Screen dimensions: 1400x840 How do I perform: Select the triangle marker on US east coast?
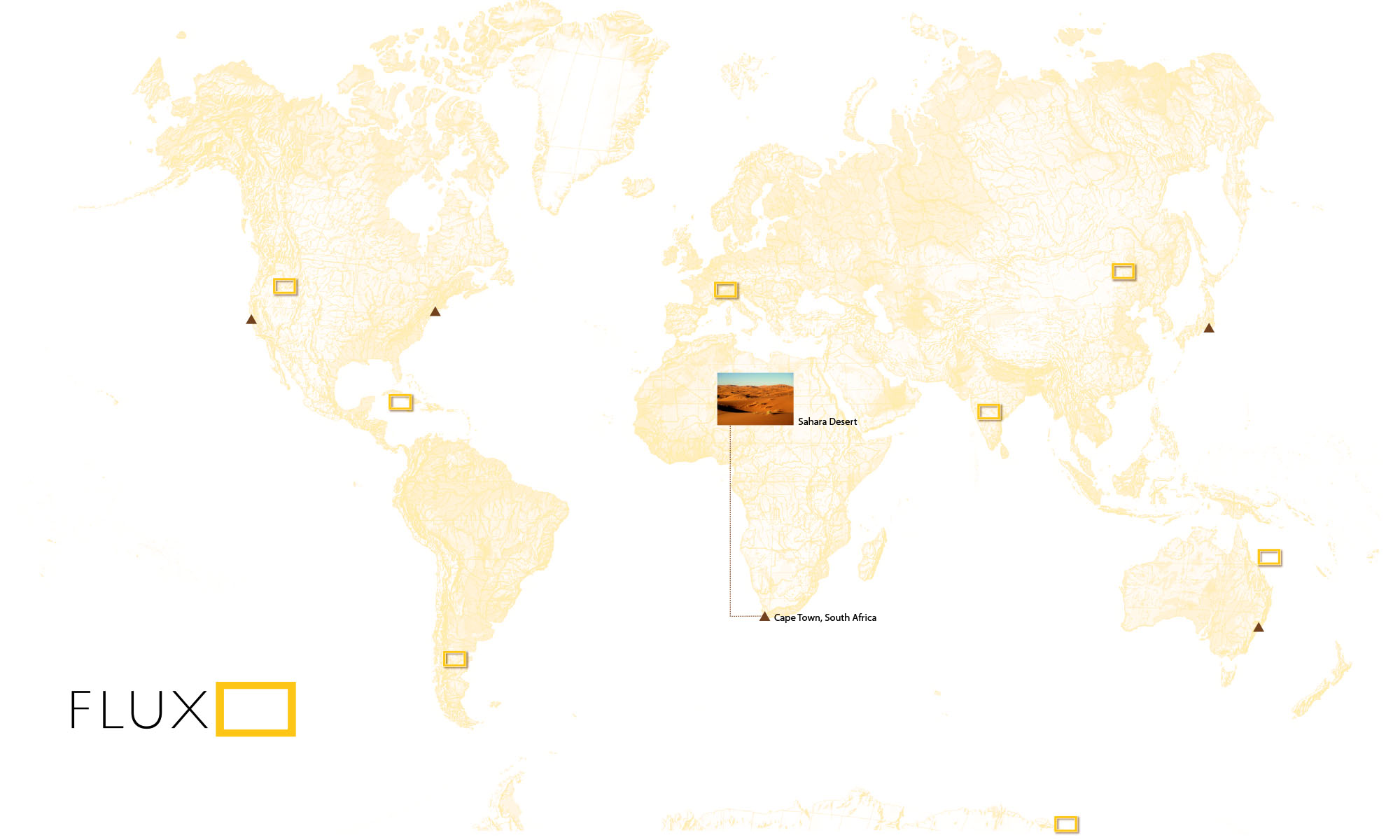click(435, 312)
